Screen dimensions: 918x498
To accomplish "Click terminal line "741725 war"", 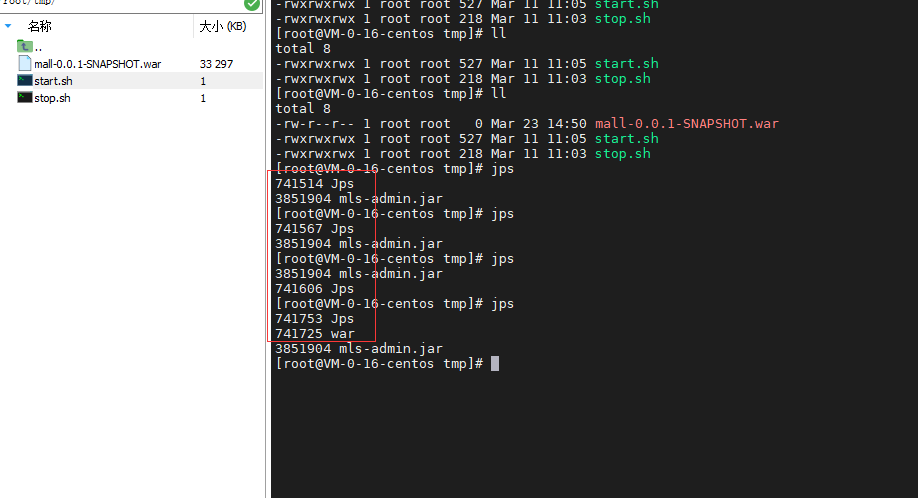I will [314, 334].
